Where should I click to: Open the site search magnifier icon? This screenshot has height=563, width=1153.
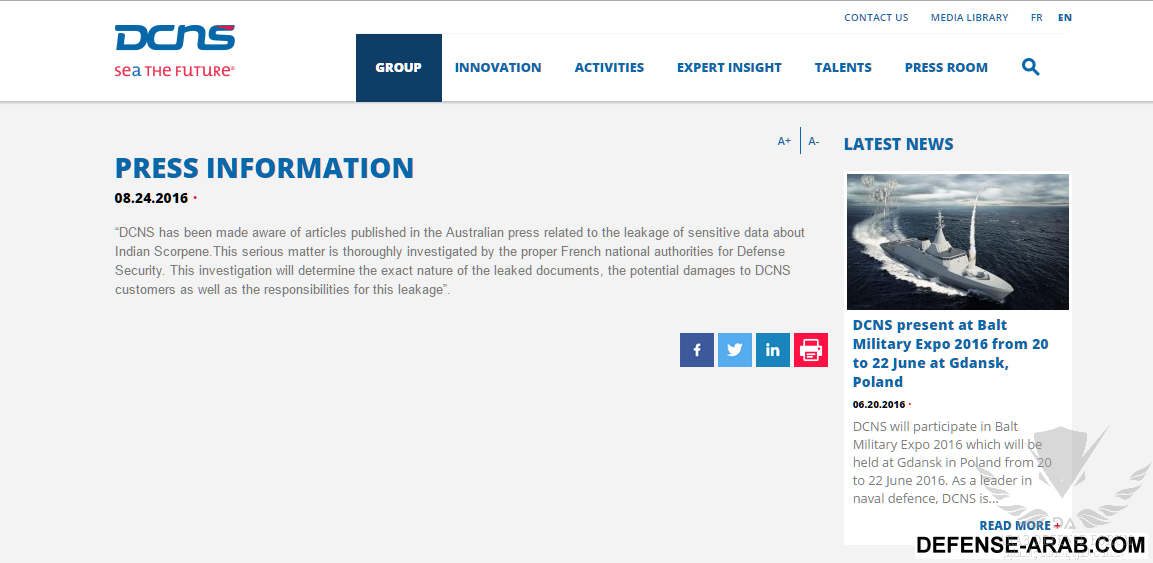tap(1031, 67)
